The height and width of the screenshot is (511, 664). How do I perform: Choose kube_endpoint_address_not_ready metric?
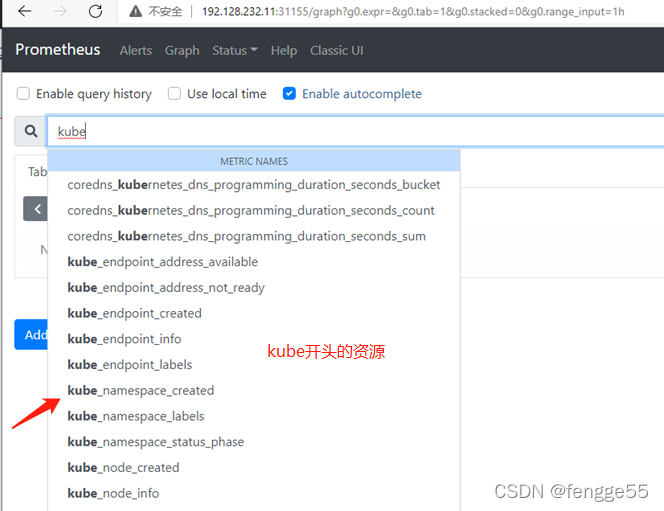click(254, 287)
